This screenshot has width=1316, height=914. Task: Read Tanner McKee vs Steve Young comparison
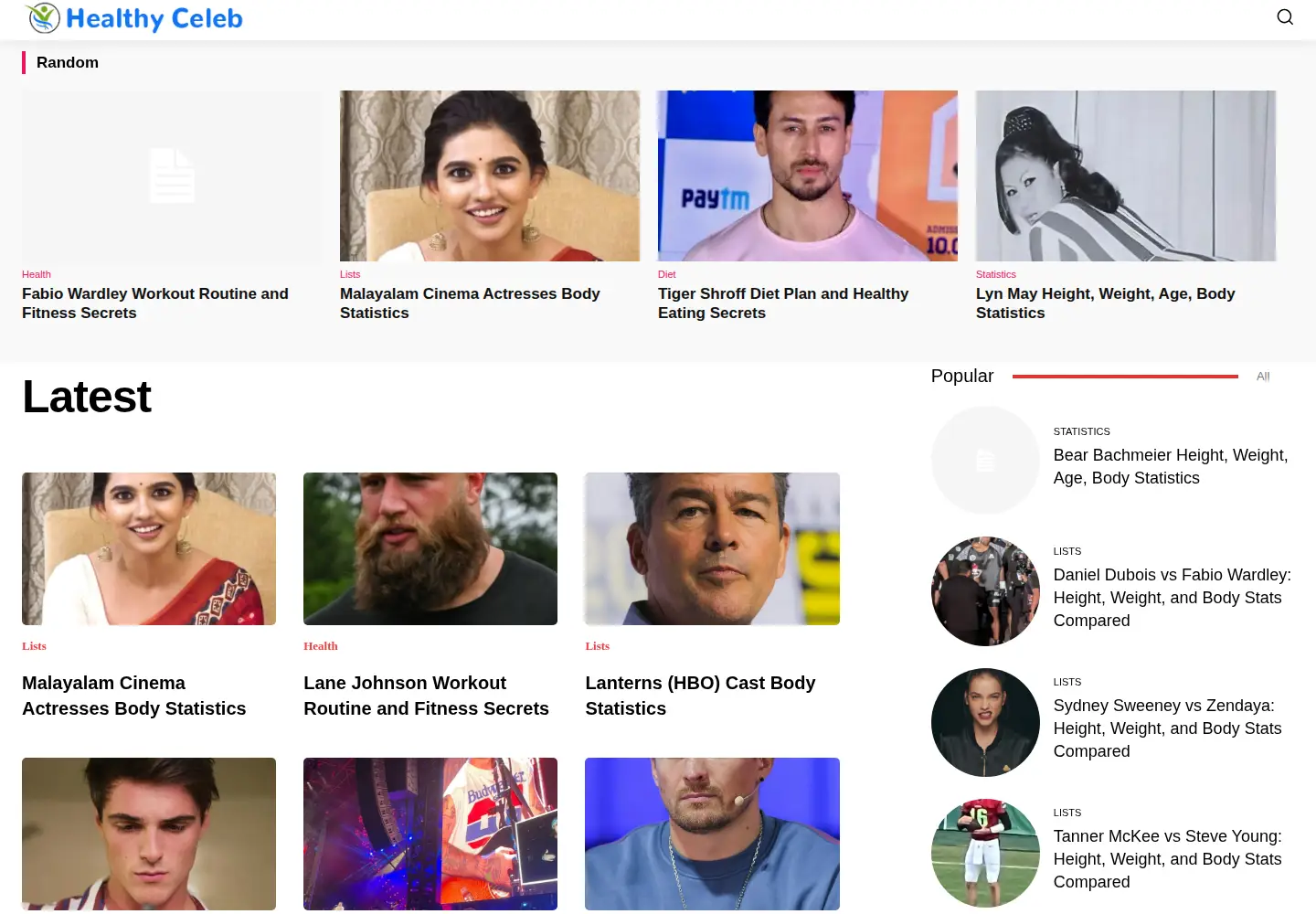[x=1168, y=859]
